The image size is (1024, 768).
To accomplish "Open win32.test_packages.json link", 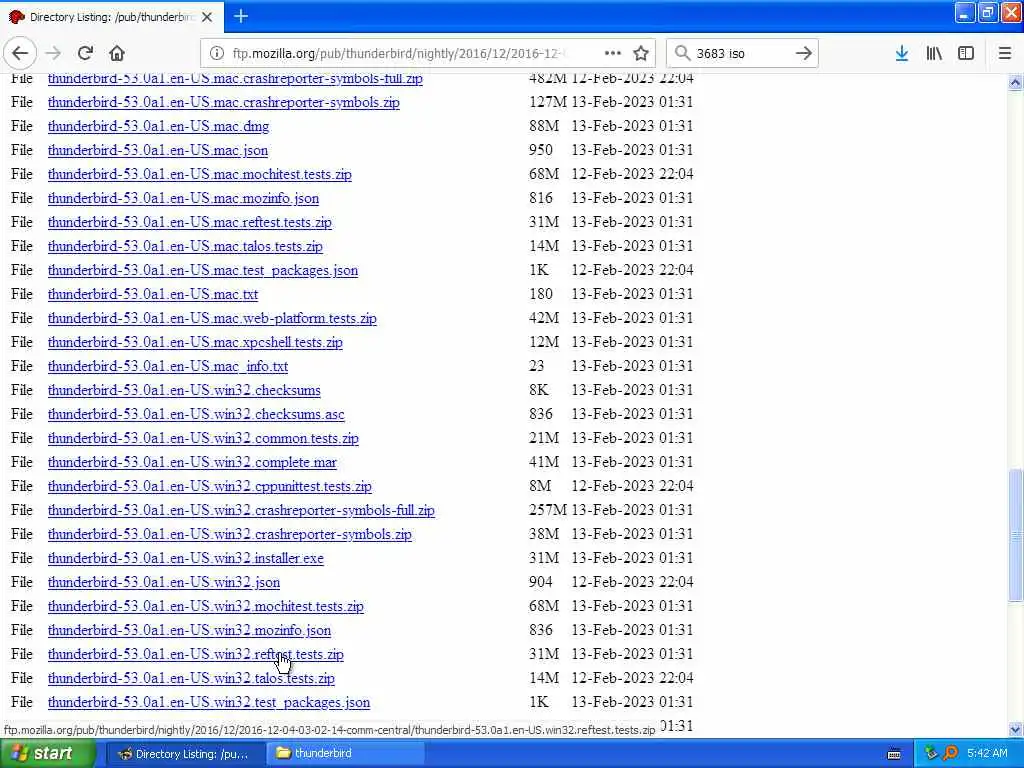I will [209, 703].
